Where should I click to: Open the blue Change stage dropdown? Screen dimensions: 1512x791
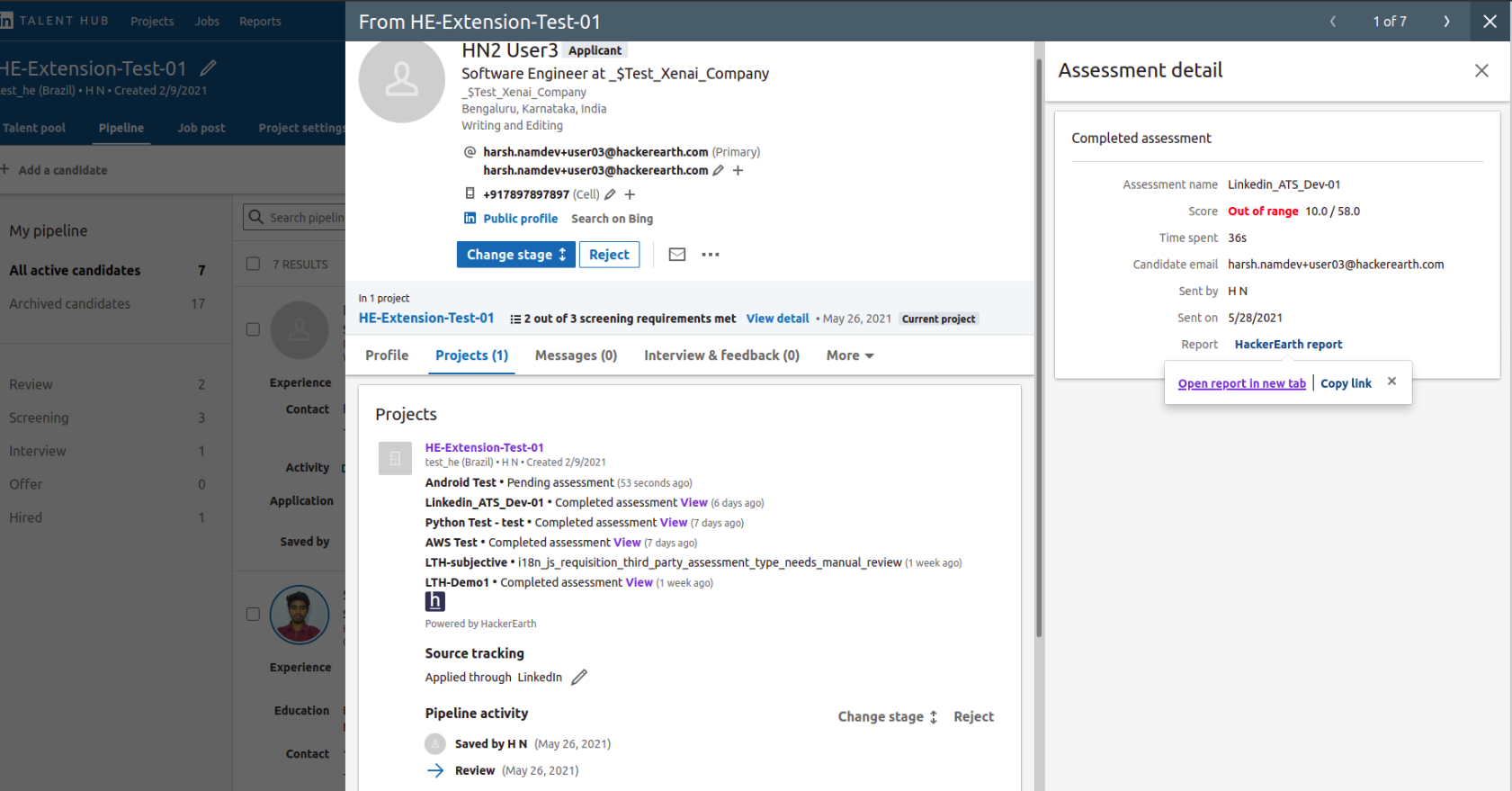pyautogui.click(x=515, y=255)
